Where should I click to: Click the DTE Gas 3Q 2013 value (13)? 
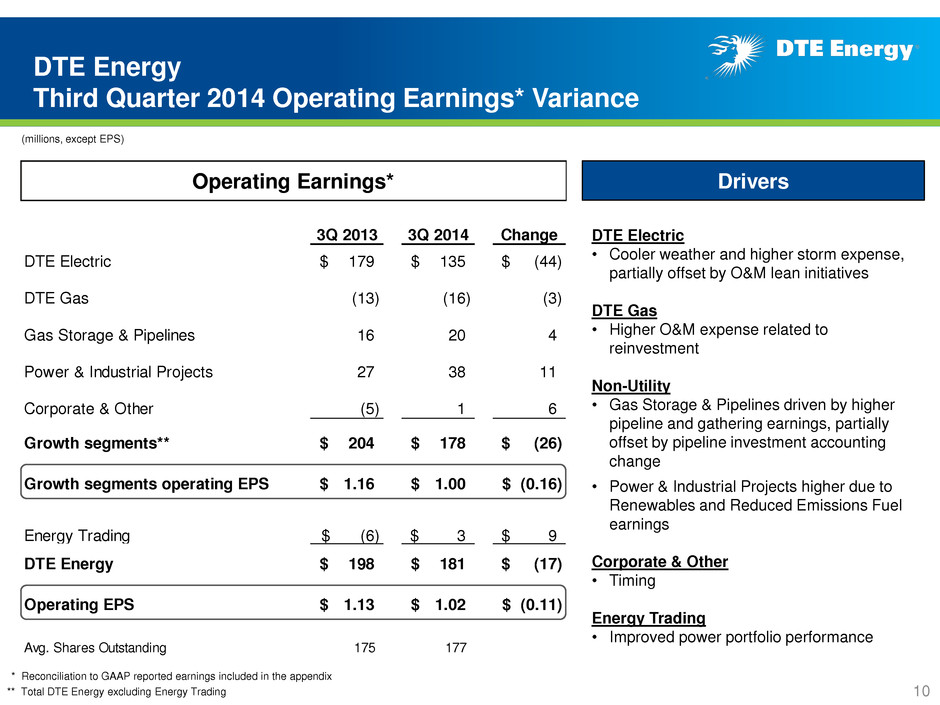[x=366, y=298]
